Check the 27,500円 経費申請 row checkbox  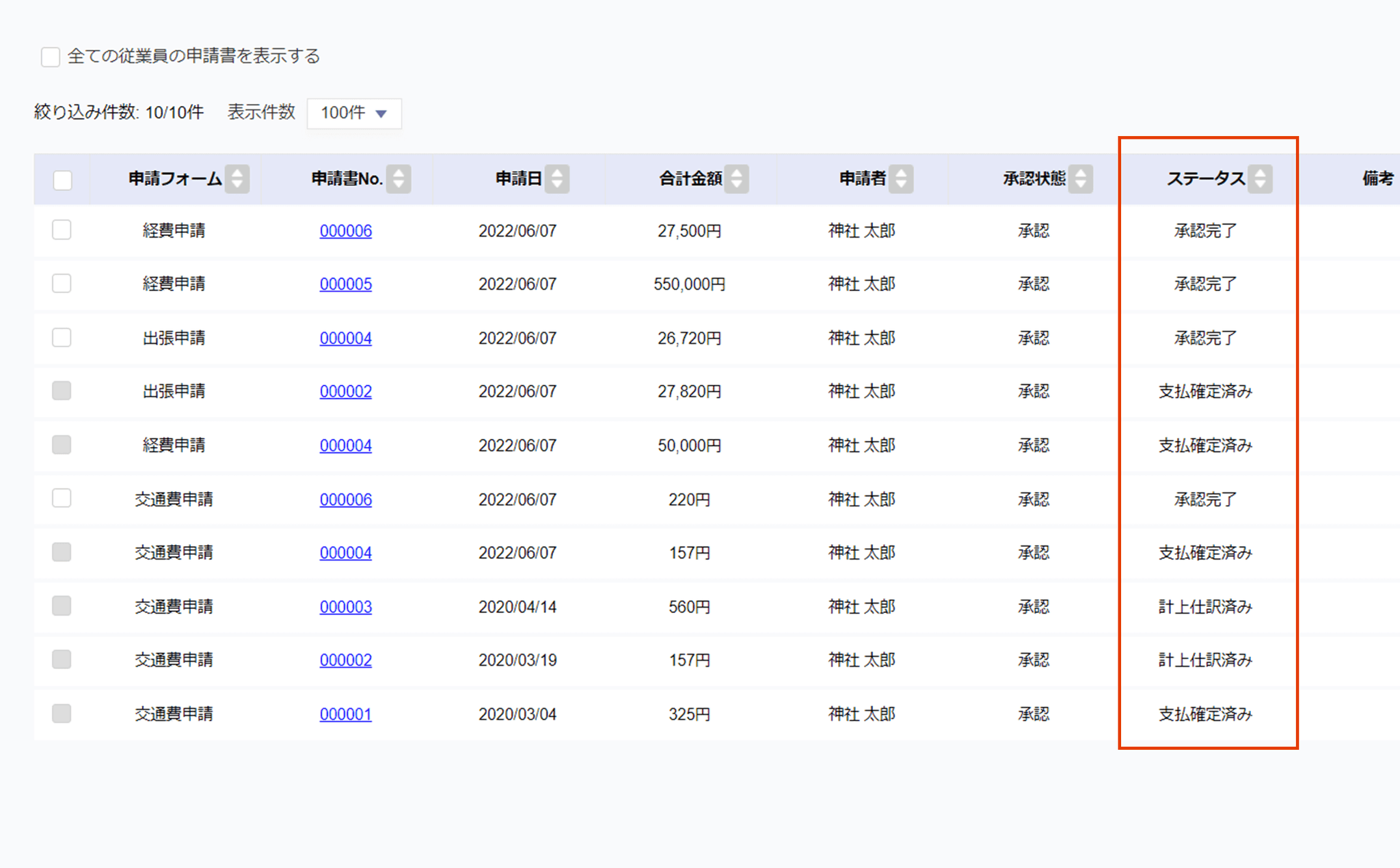[62, 230]
